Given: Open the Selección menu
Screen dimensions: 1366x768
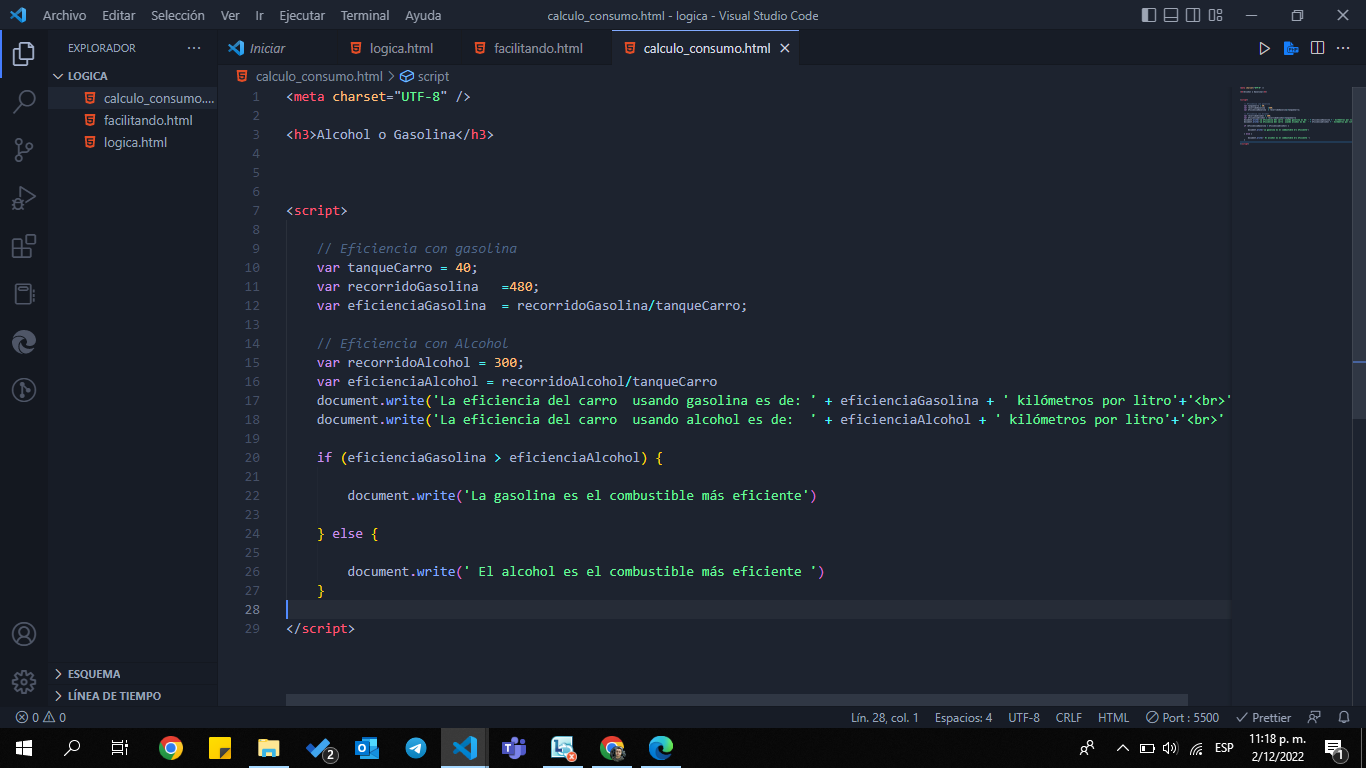Looking at the screenshot, I should (x=178, y=16).
